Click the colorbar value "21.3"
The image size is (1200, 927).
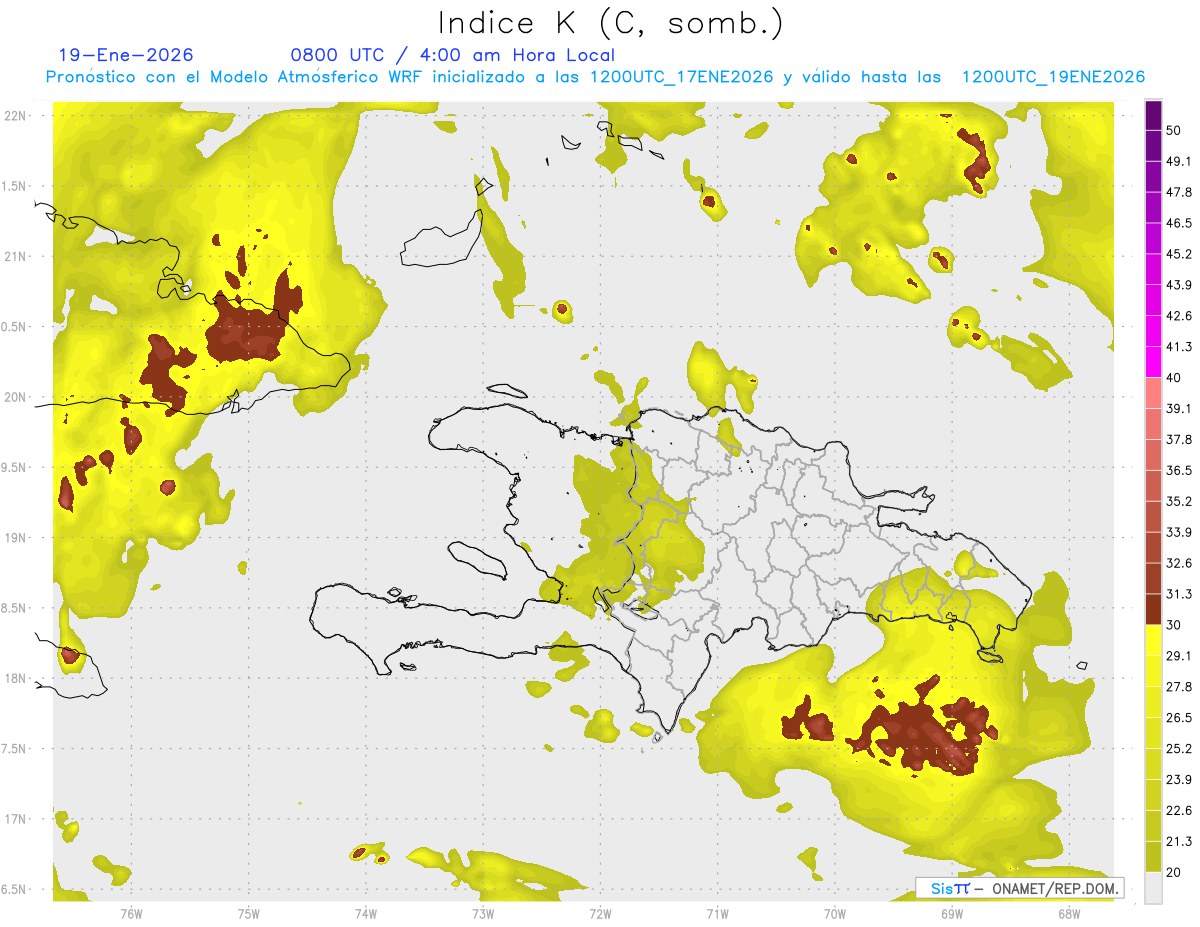[x=1180, y=842]
